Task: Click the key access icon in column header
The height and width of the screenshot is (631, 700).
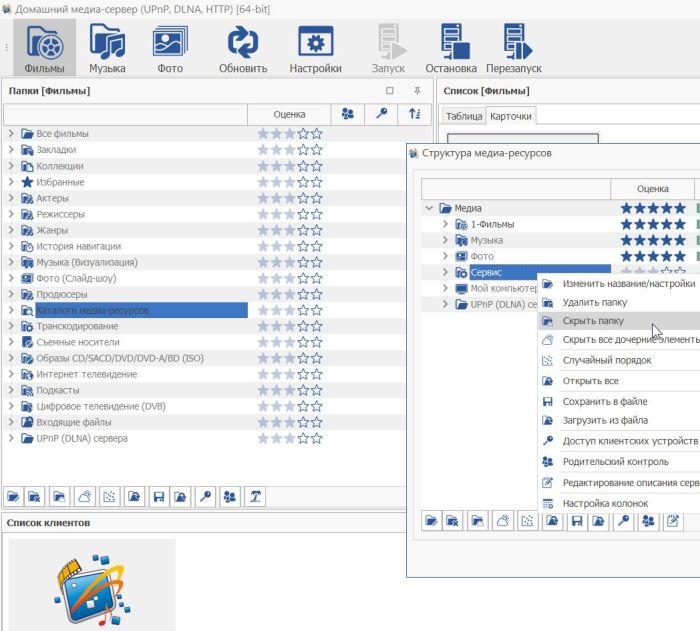Action: [x=381, y=114]
